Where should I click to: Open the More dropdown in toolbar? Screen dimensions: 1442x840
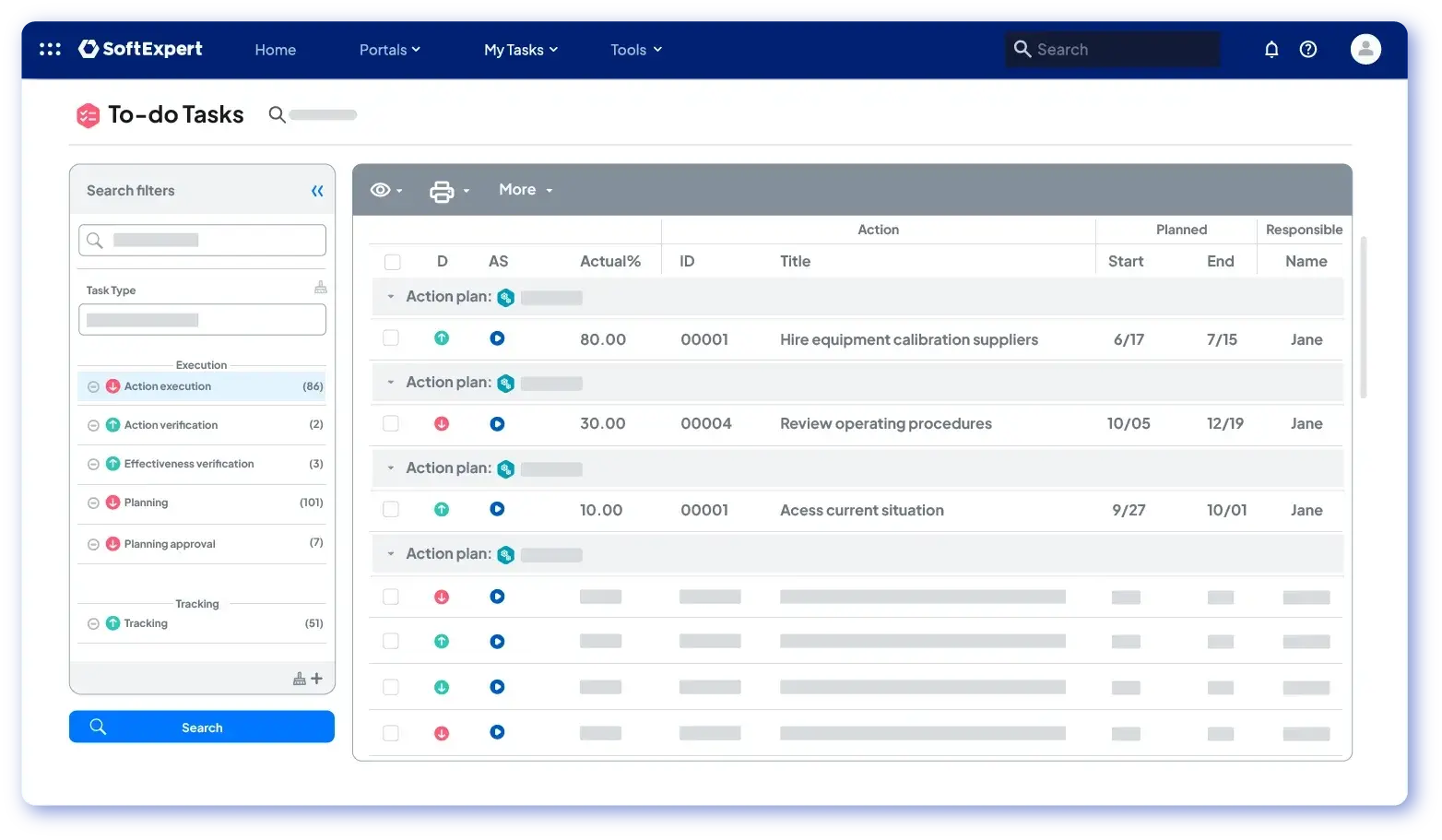(x=526, y=190)
